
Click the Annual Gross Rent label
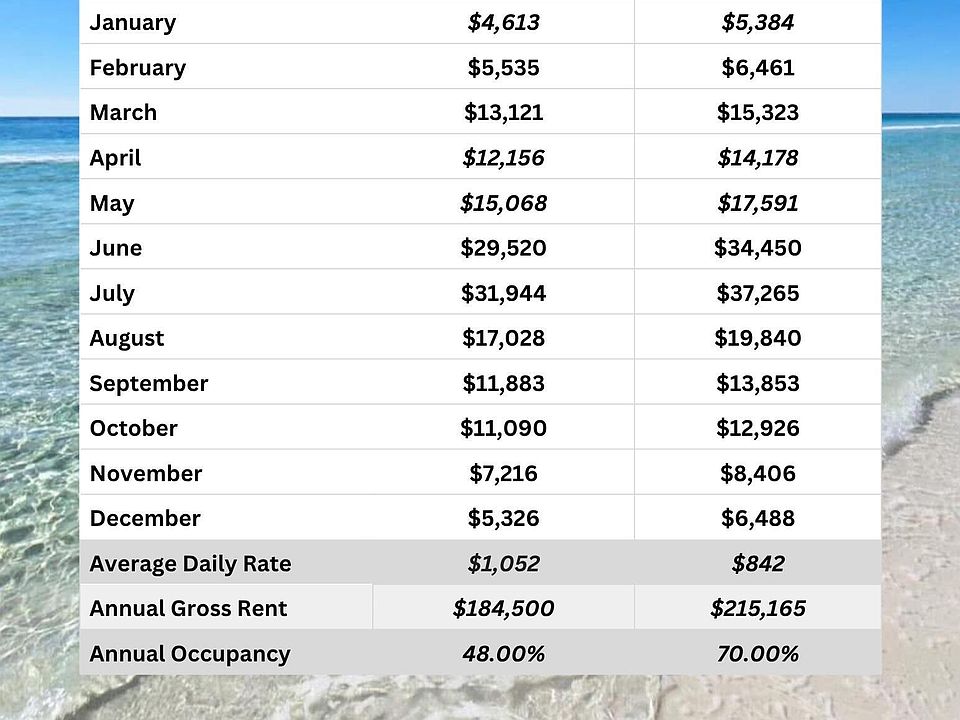188,608
